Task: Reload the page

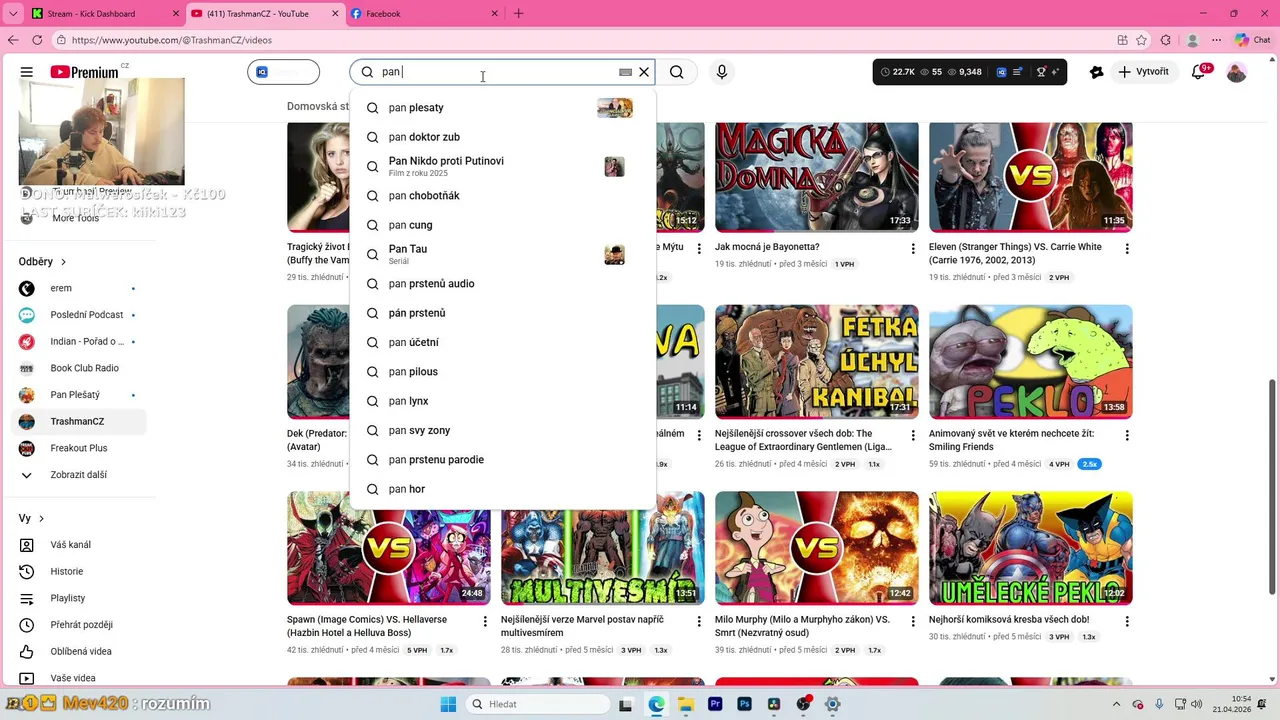Action: pos(37,40)
